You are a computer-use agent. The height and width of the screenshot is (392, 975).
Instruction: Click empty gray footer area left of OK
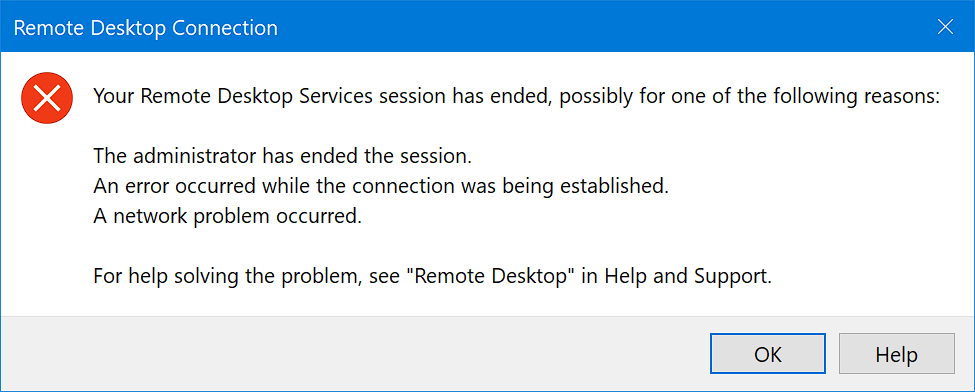point(354,354)
